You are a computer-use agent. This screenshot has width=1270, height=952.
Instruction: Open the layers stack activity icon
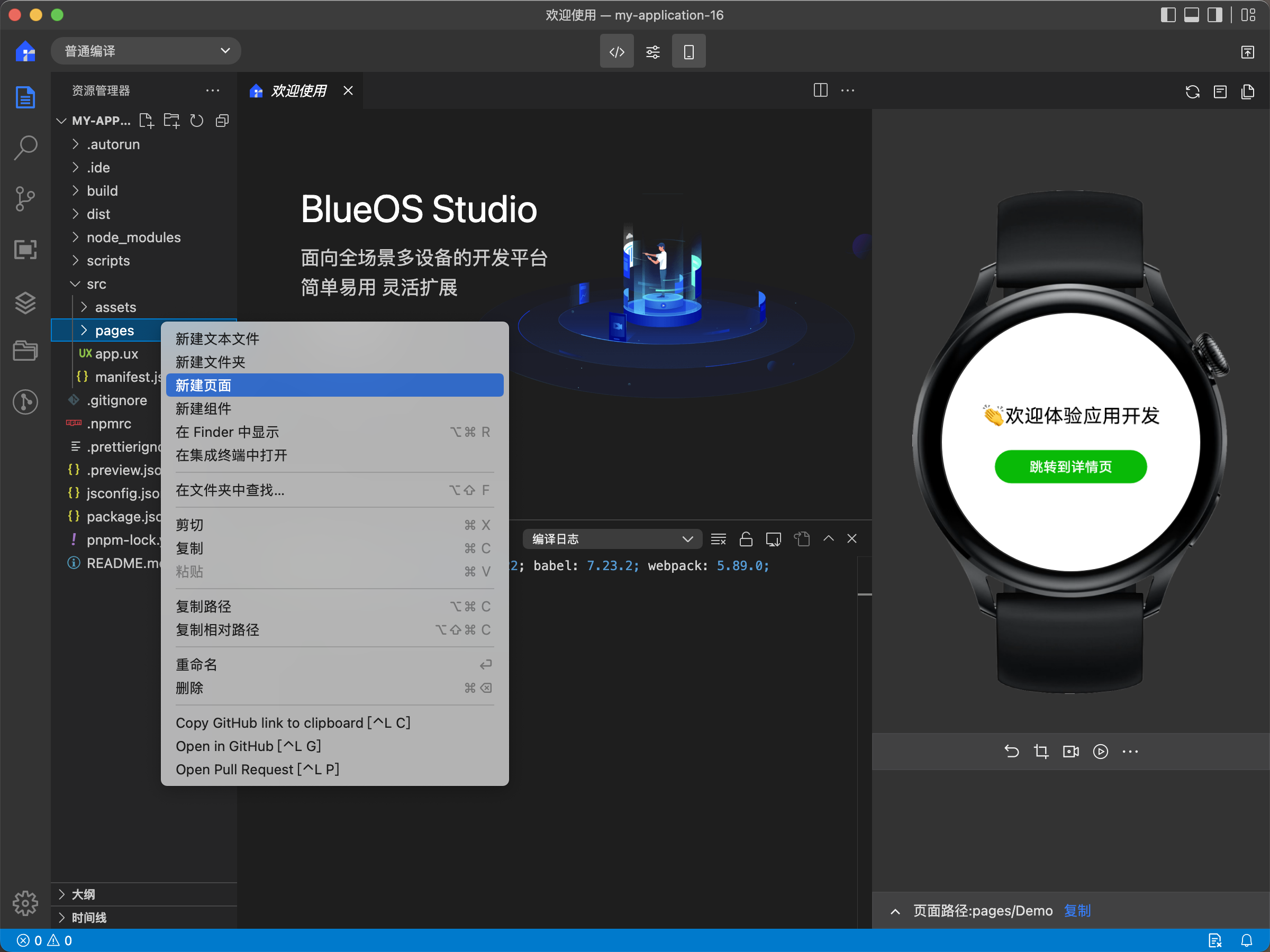25,303
